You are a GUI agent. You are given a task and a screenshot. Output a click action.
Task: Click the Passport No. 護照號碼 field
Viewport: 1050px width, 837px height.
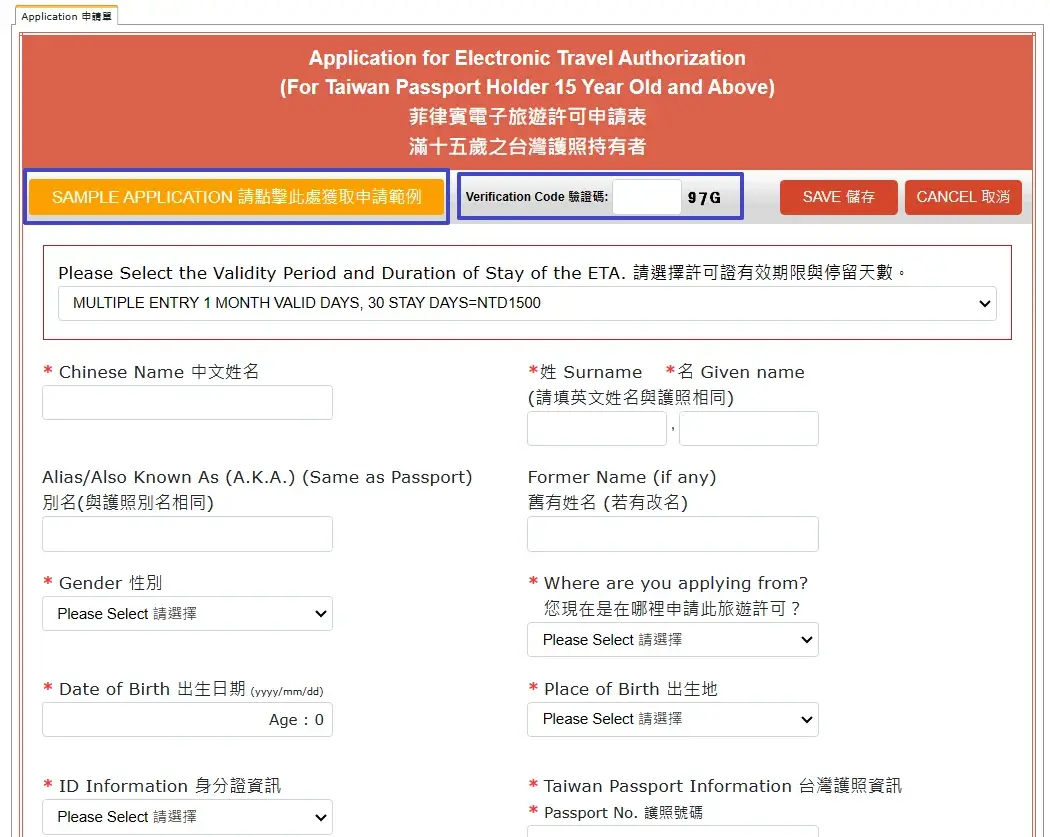[x=672, y=831]
